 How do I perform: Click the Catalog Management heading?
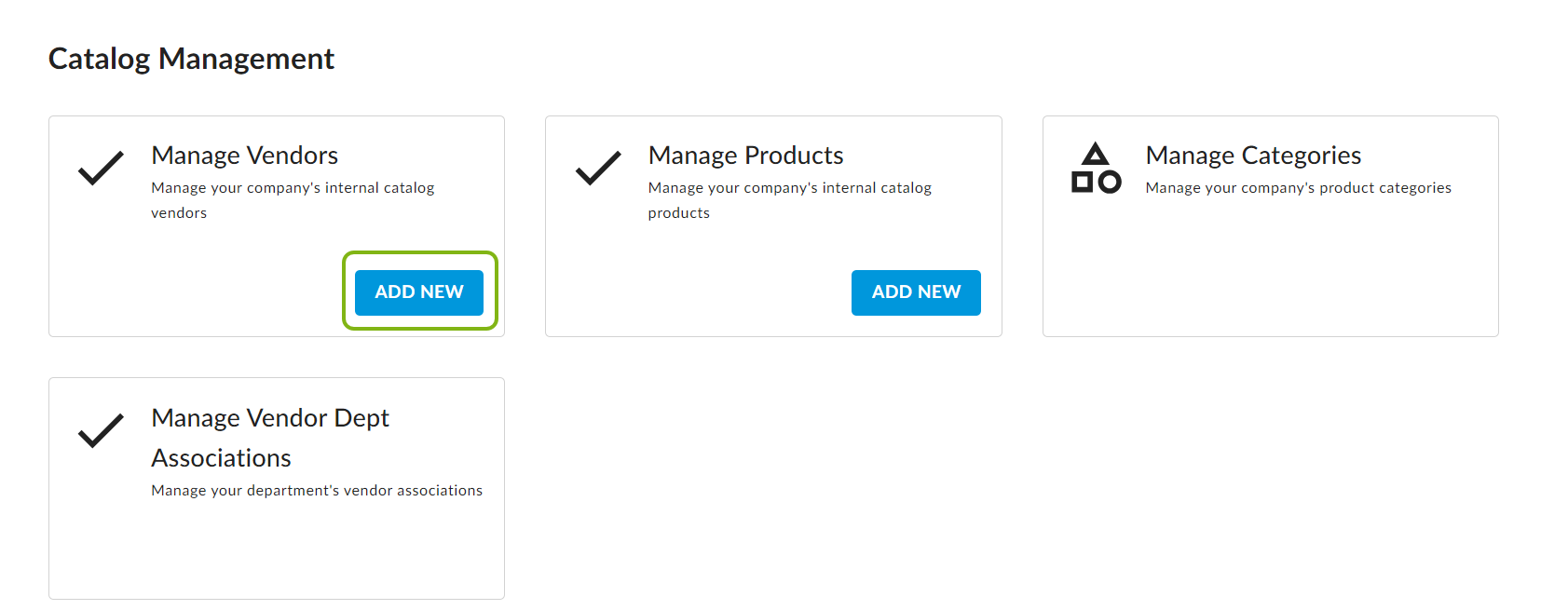pyautogui.click(x=191, y=59)
